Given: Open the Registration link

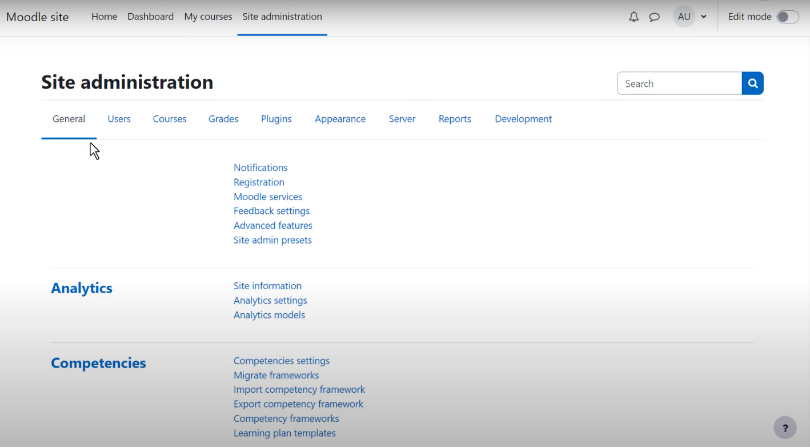Looking at the screenshot, I should coord(259,182).
